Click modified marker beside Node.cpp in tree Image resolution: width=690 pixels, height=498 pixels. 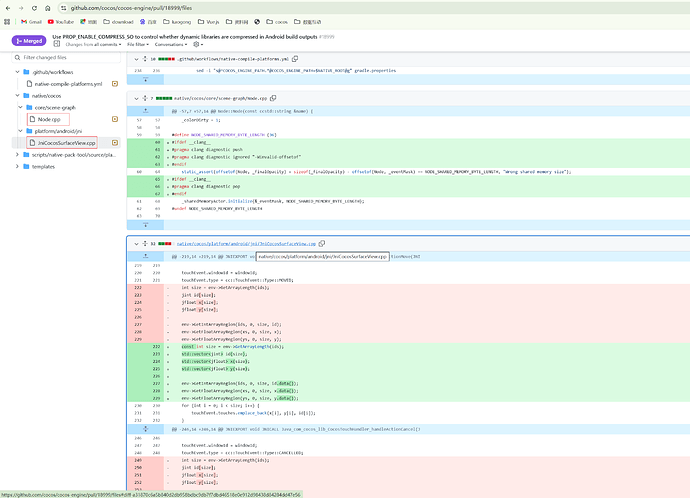click(115, 119)
